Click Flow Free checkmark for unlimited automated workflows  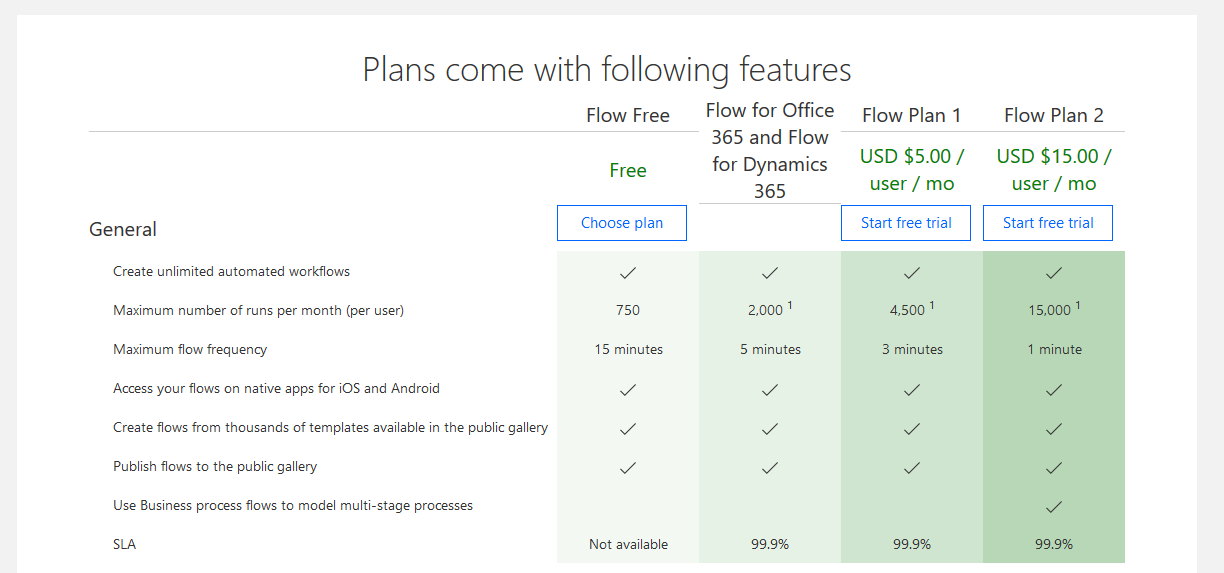[x=628, y=272]
